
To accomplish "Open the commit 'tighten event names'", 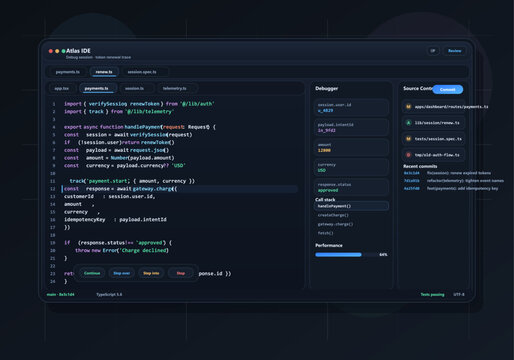I will pyautogui.click(x=454, y=181).
